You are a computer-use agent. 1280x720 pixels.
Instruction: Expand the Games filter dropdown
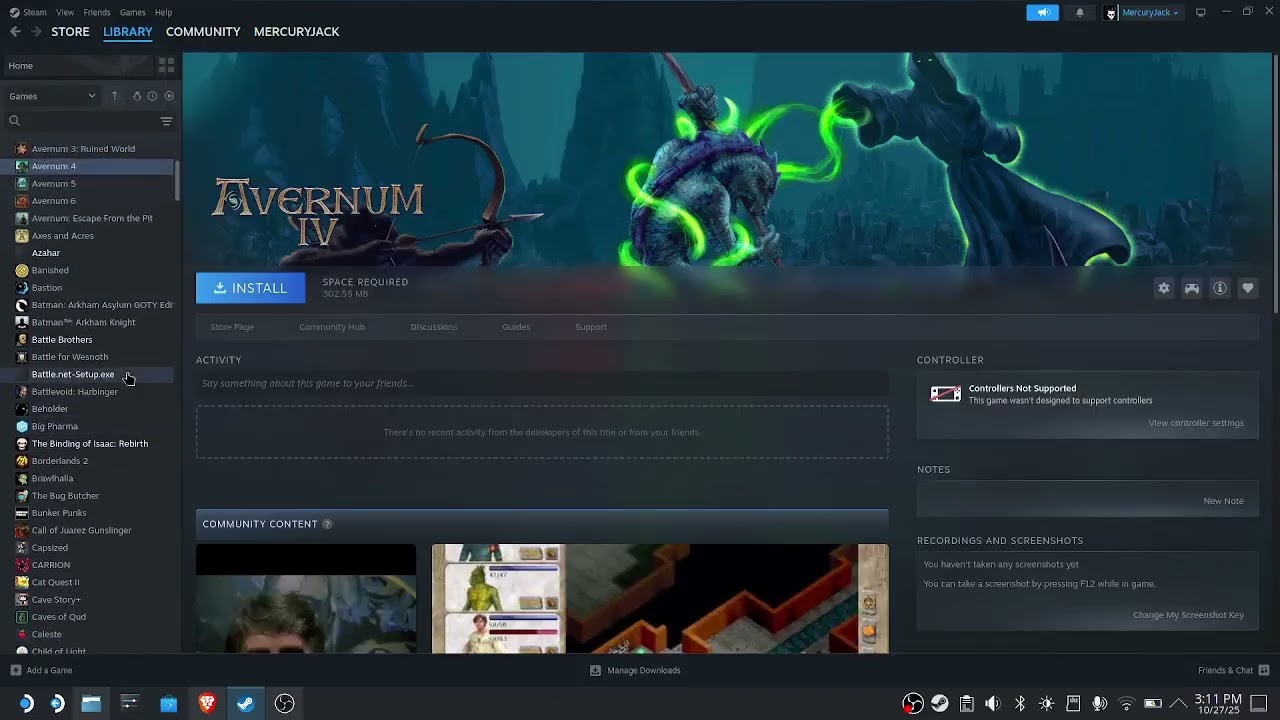(53, 96)
